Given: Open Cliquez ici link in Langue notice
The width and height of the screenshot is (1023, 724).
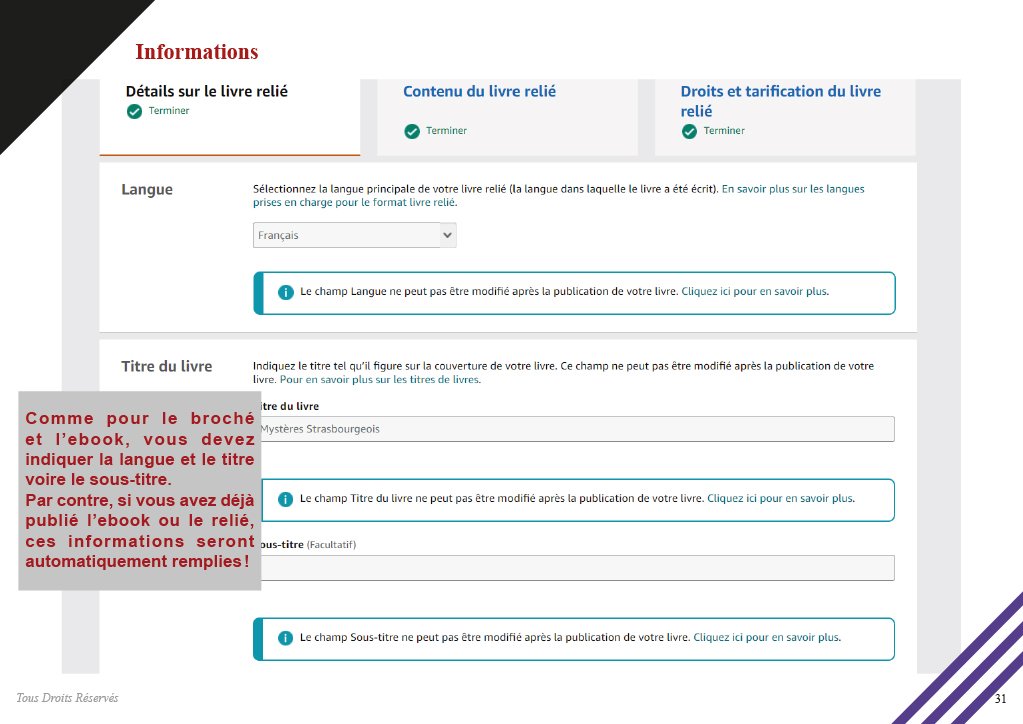Looking at the screenshot, I should (755, 292).
